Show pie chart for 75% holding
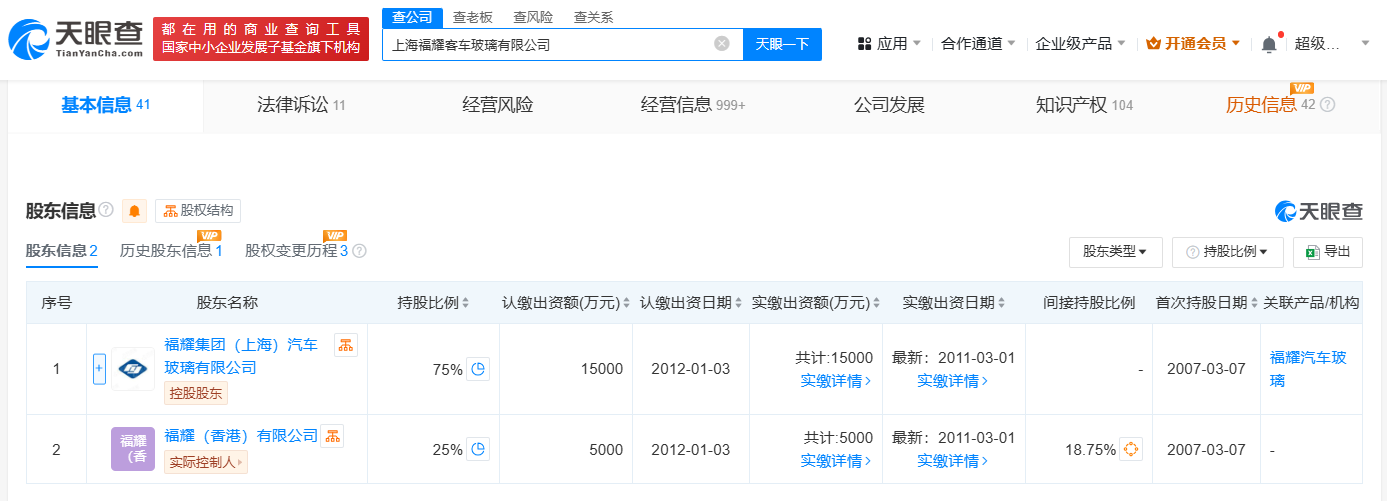 (x=479, y=369)
